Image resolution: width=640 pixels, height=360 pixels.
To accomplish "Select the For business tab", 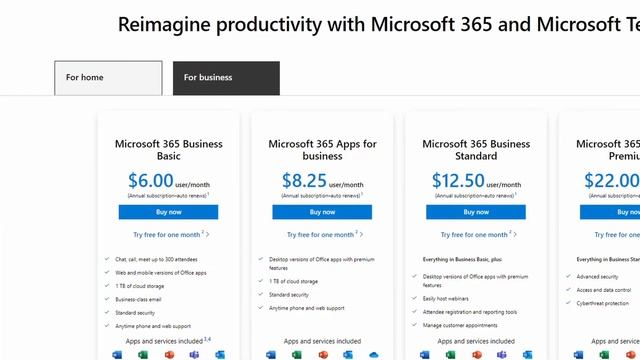I will click(x=227, y=78).
